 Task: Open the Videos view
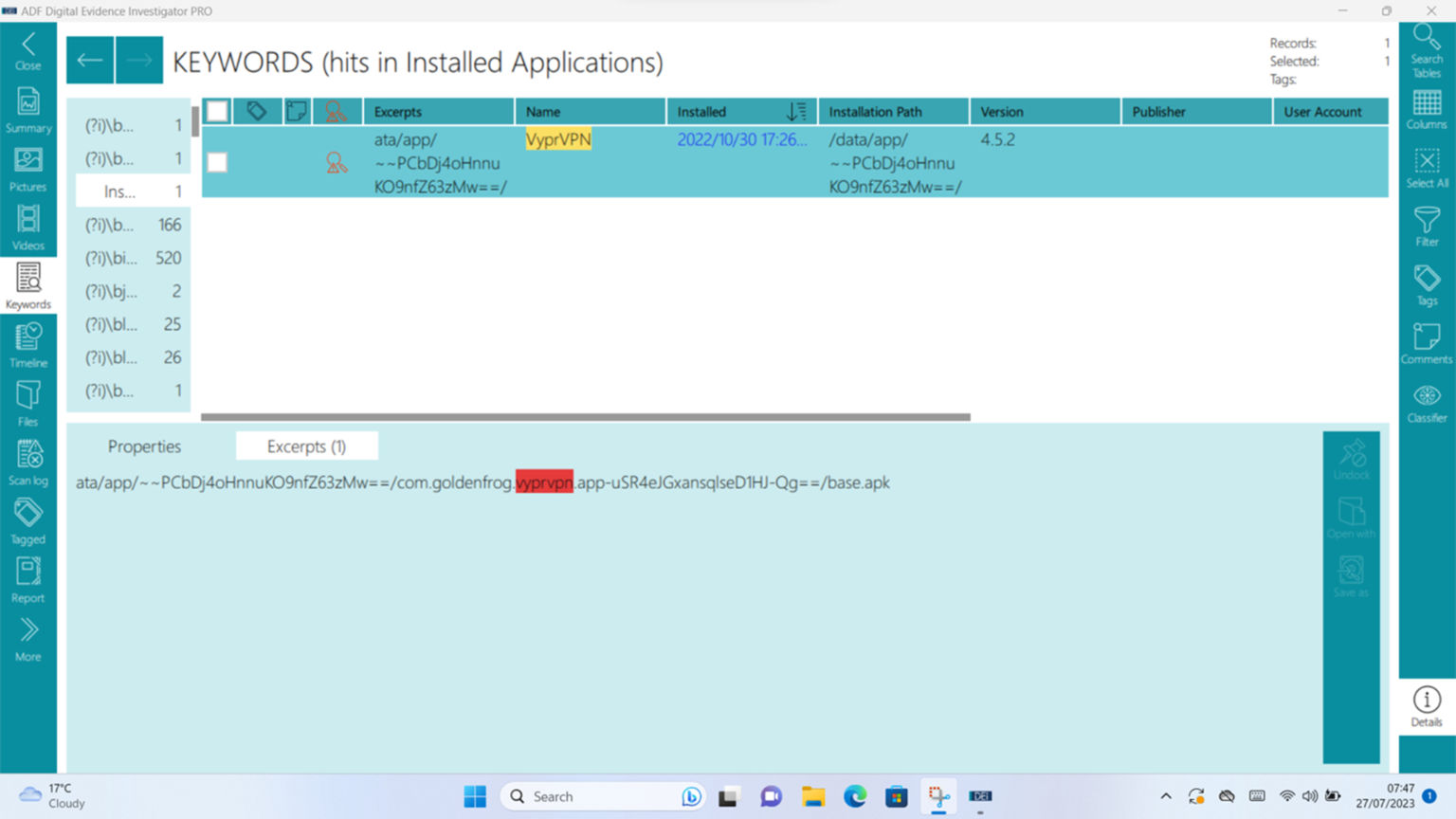[x=28, y=227]
